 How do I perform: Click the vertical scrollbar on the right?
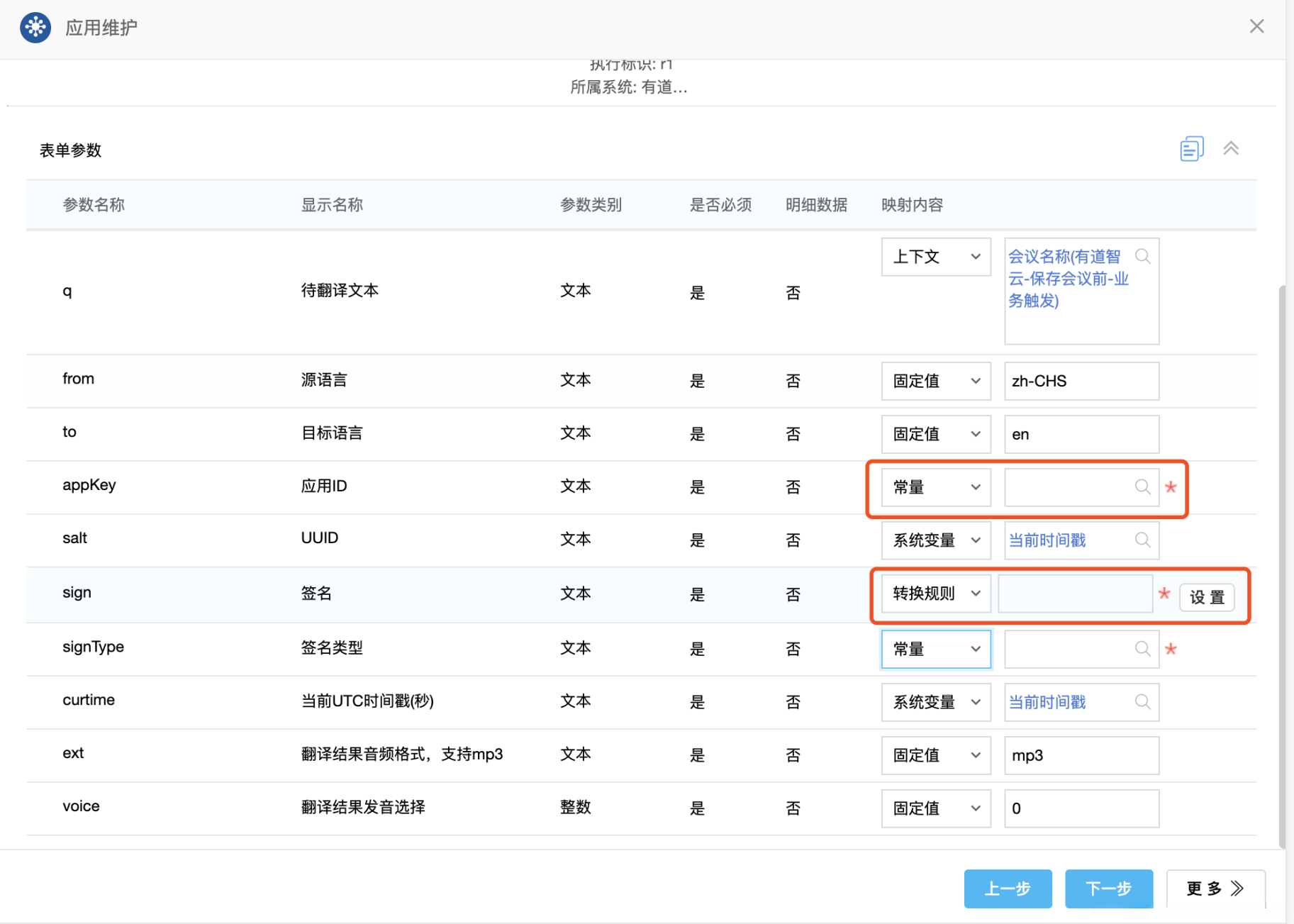(1282, 567)
